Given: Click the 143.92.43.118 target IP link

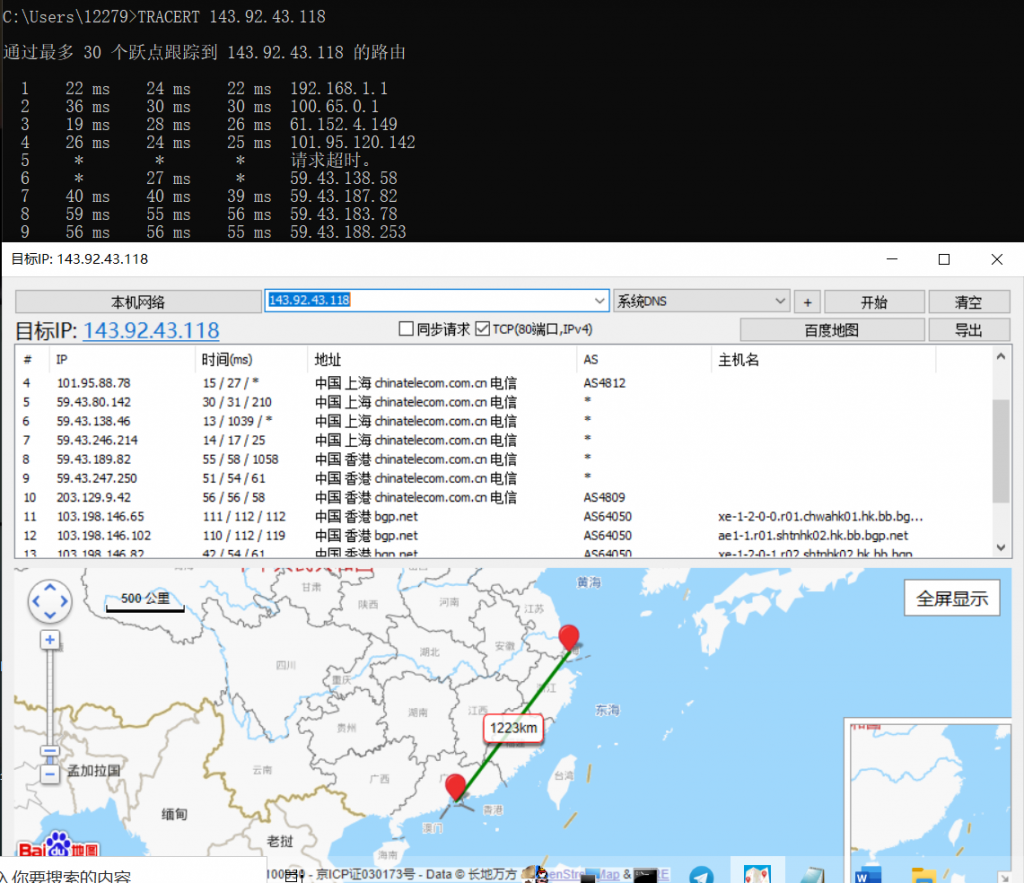Looking at the screenshot, I should pos(150,330).
